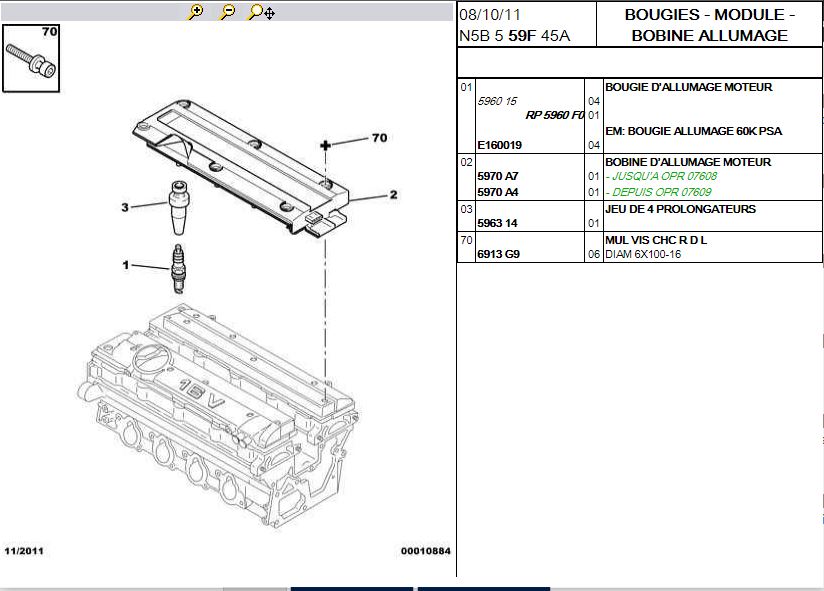The image size is (824, 591).
Task: Click the JUSQU'A OPR 07608 note
Action: (661, 176)
